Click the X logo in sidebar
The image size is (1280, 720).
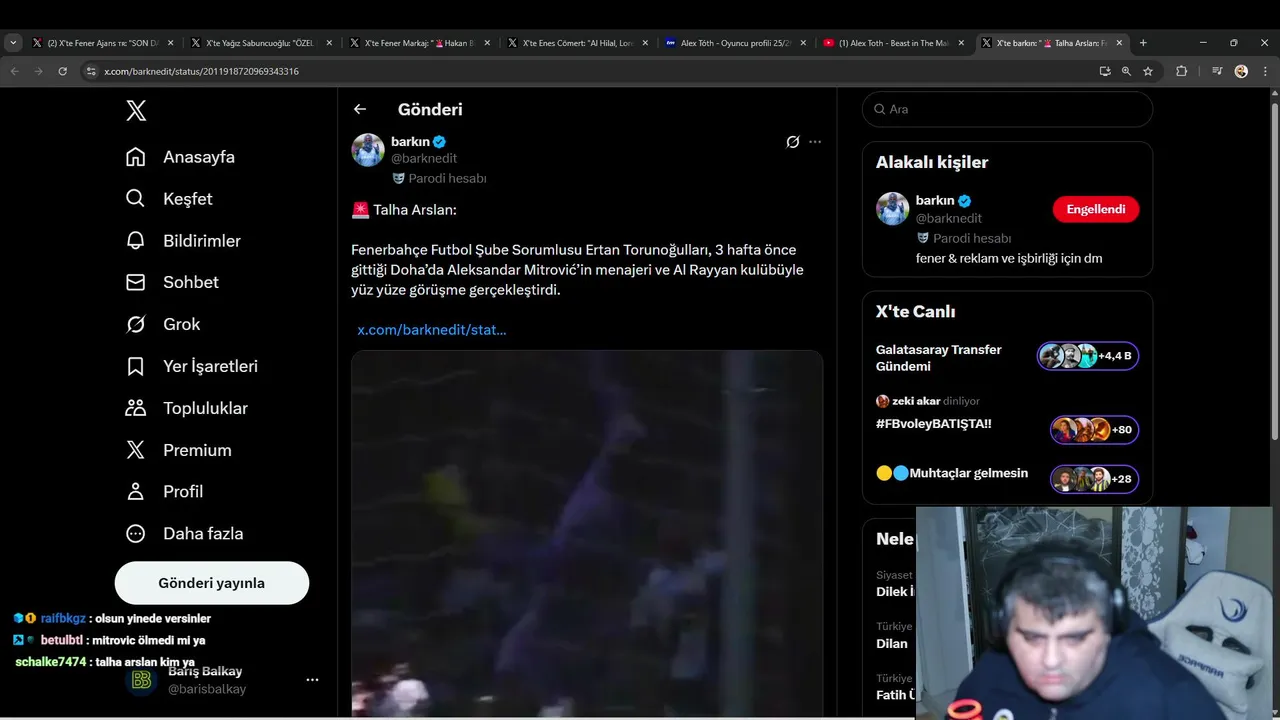pos(136,111)
